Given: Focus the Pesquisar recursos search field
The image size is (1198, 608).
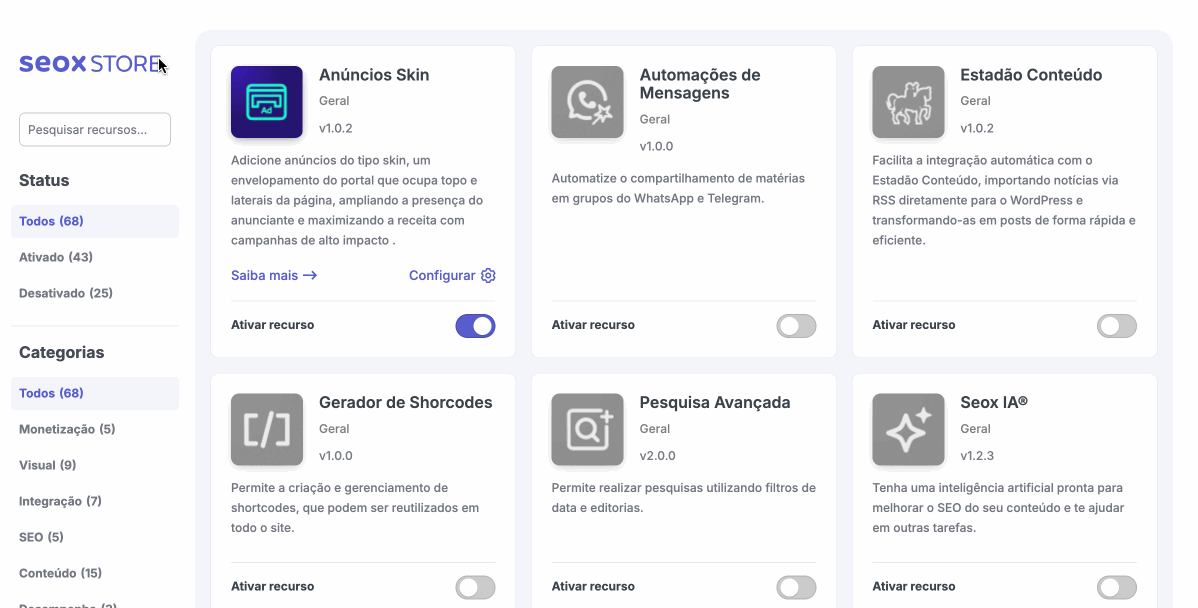Looking at the screenshot, I should 95,130.
